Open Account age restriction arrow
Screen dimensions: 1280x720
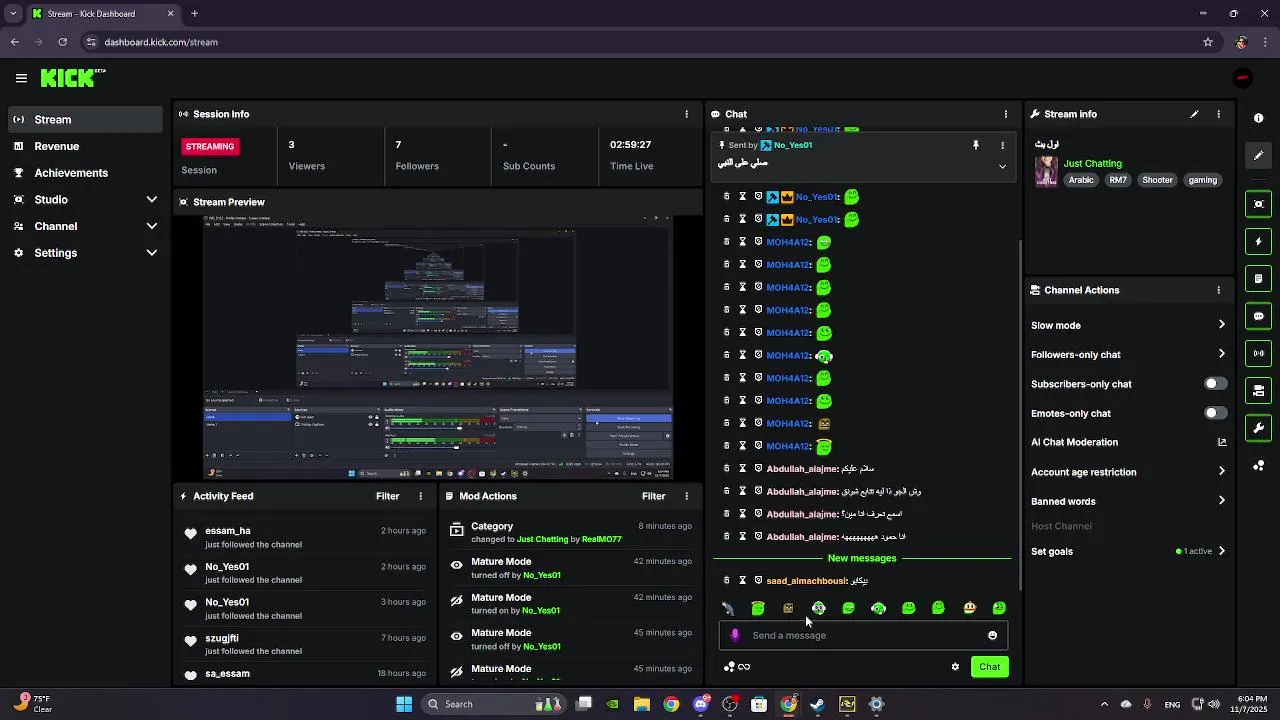pos(1221,472)
